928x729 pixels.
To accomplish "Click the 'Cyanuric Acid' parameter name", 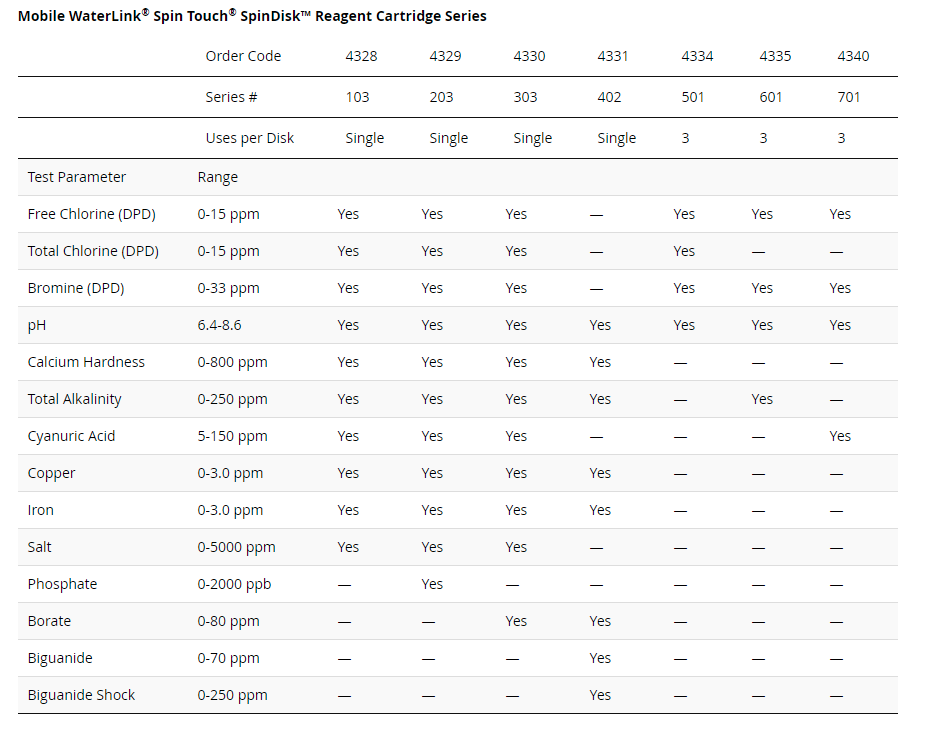I will [x=71, y=437].
